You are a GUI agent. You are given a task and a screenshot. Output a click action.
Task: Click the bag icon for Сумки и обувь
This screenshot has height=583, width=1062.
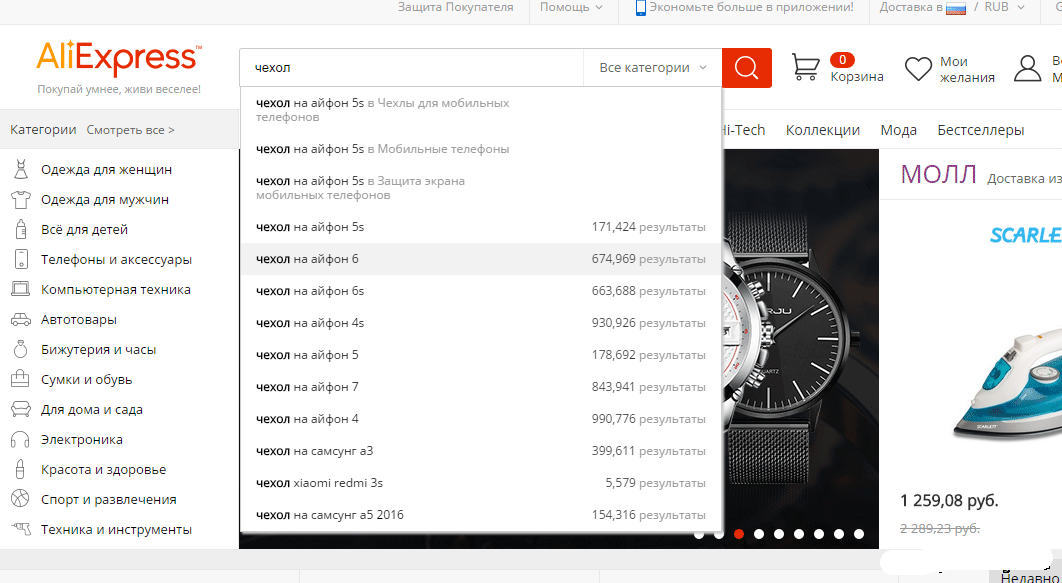[x=20, y=379]
